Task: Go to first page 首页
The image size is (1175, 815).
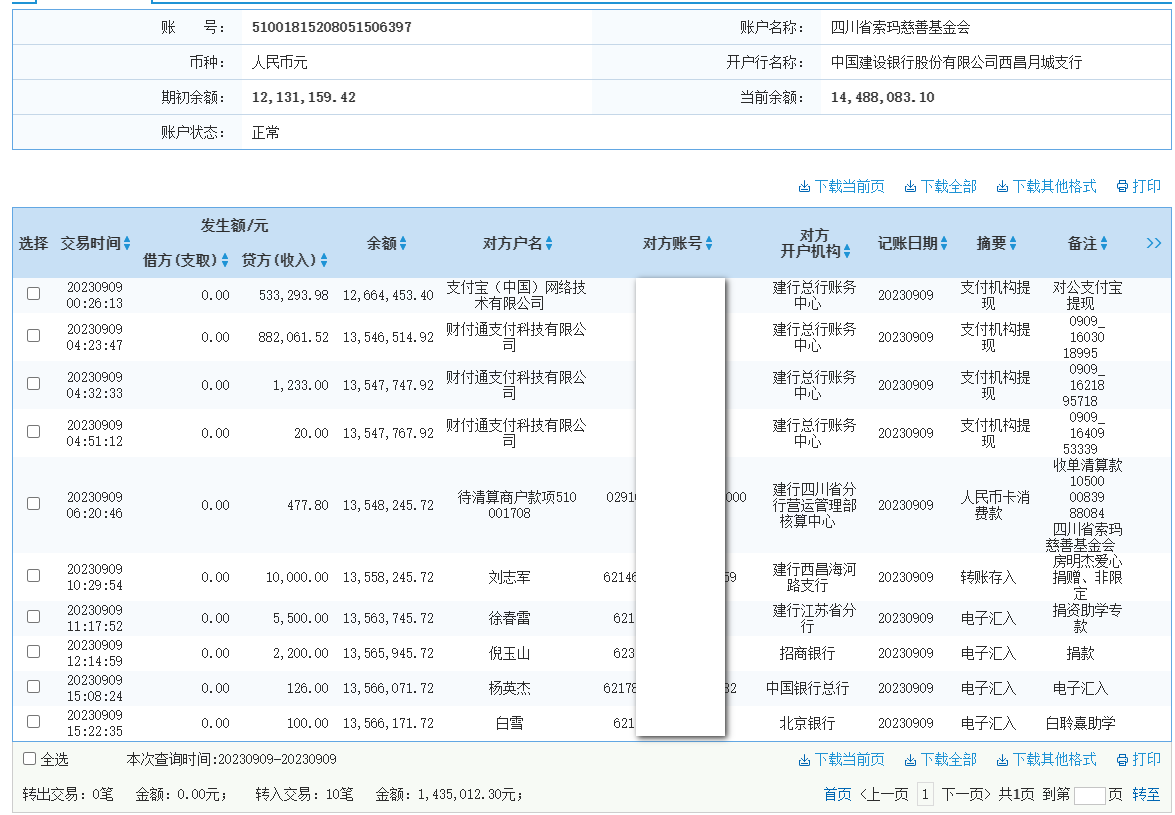Action: [837, 794]
